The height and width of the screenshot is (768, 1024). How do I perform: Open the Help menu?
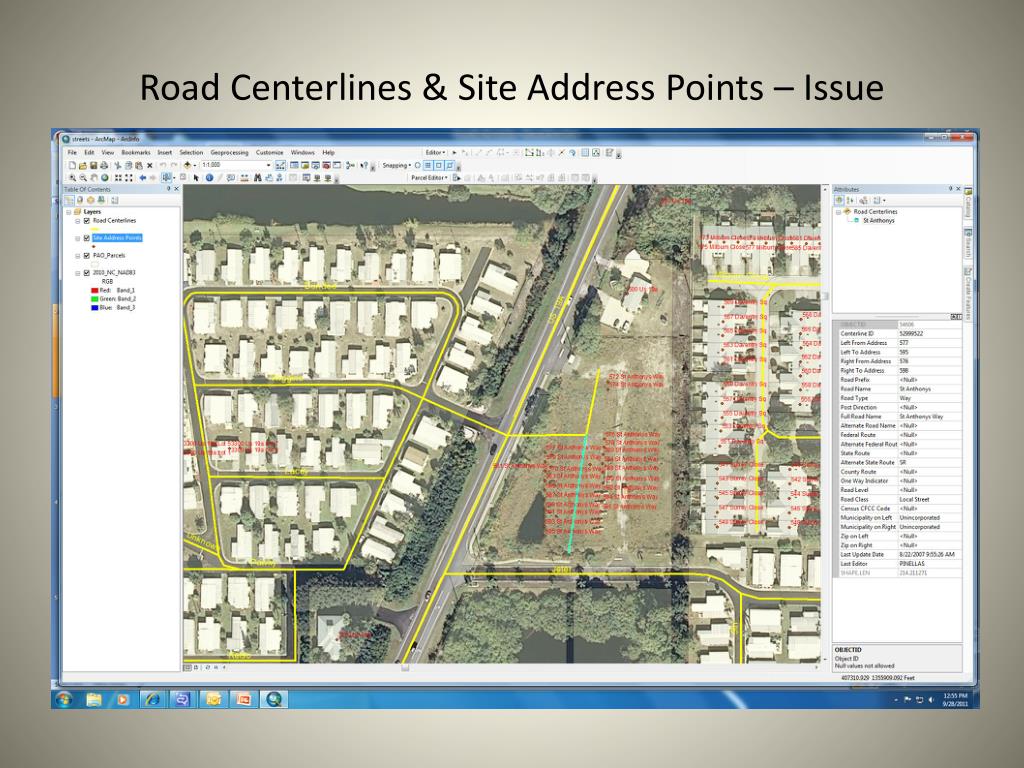pyautogui.click(x=328, y=153)
